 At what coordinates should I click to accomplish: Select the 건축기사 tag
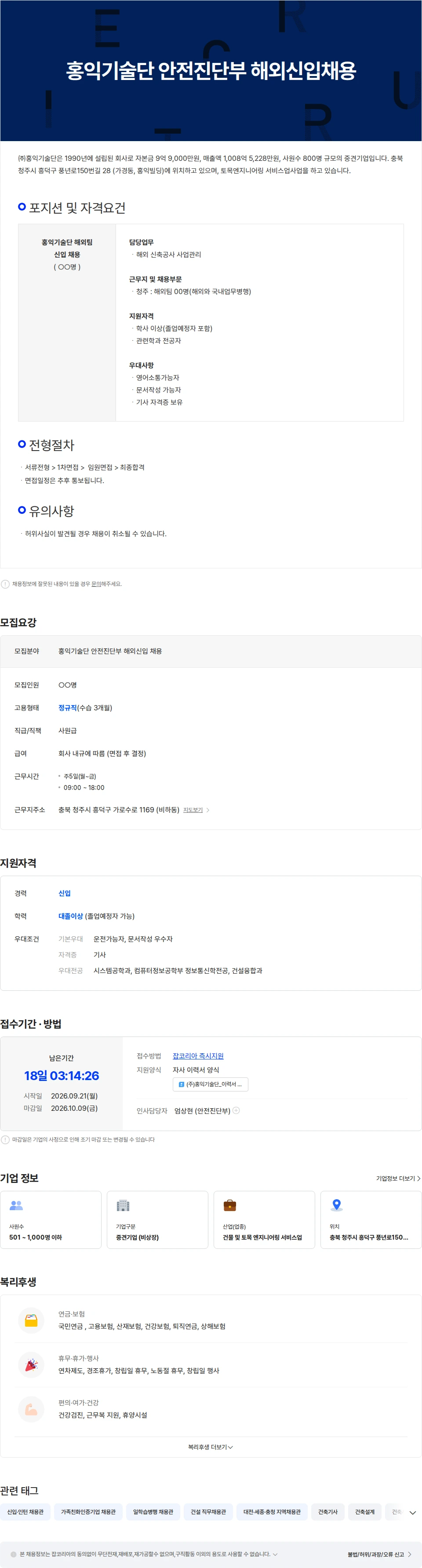[x=327, y=1512]
